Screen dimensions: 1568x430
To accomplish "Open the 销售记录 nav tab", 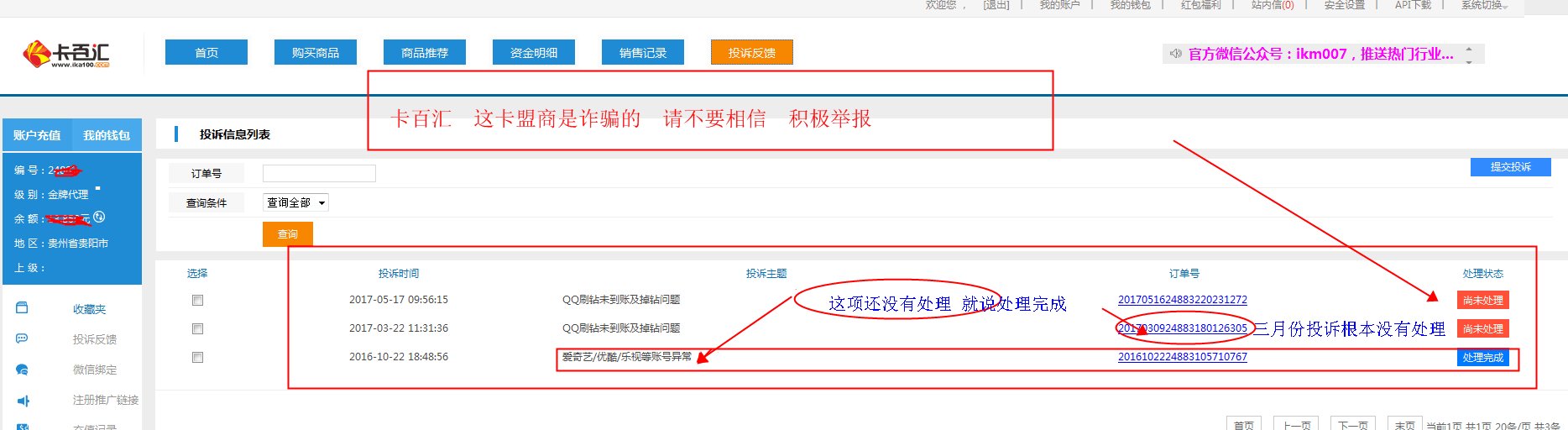I will point(643,53).
